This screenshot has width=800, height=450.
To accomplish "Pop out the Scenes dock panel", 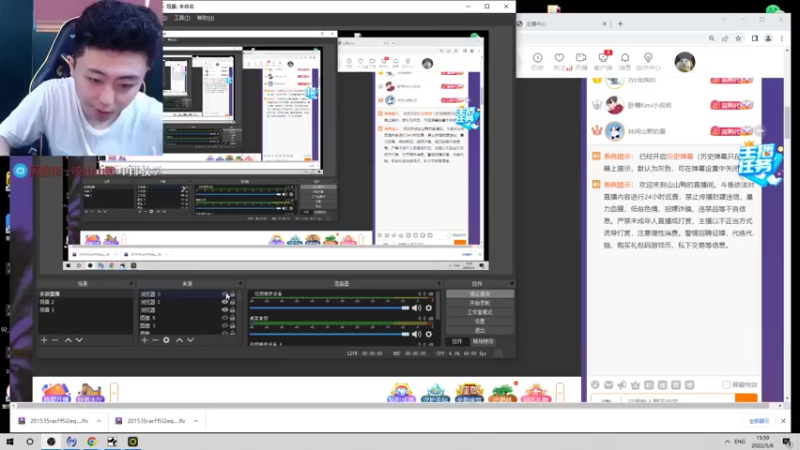I will (131, 284).
